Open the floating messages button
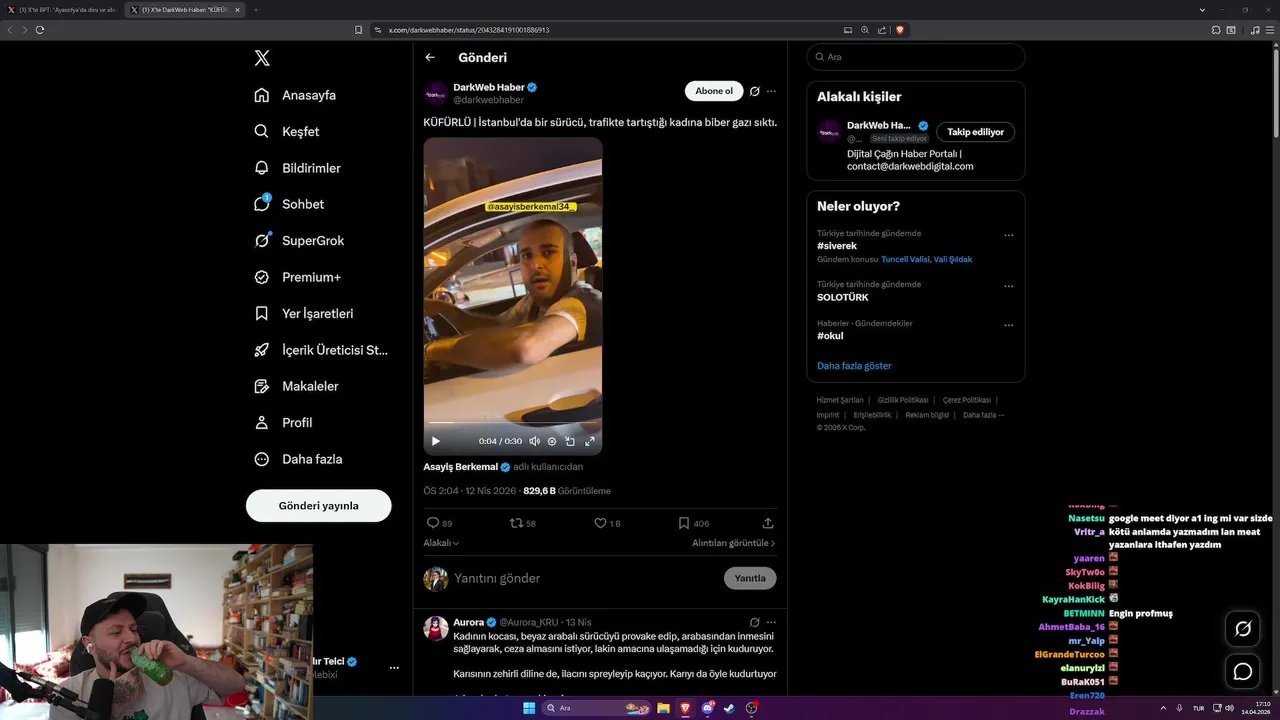Viewport: 1280px width, 720px height. click(1243, 672)
